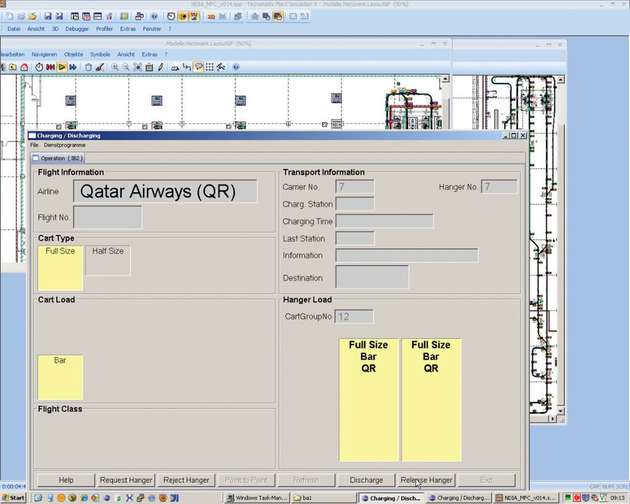The width and height of the screenshot is (630, 504).
Task: Open the Windows Start button
Action: (14, 498)
